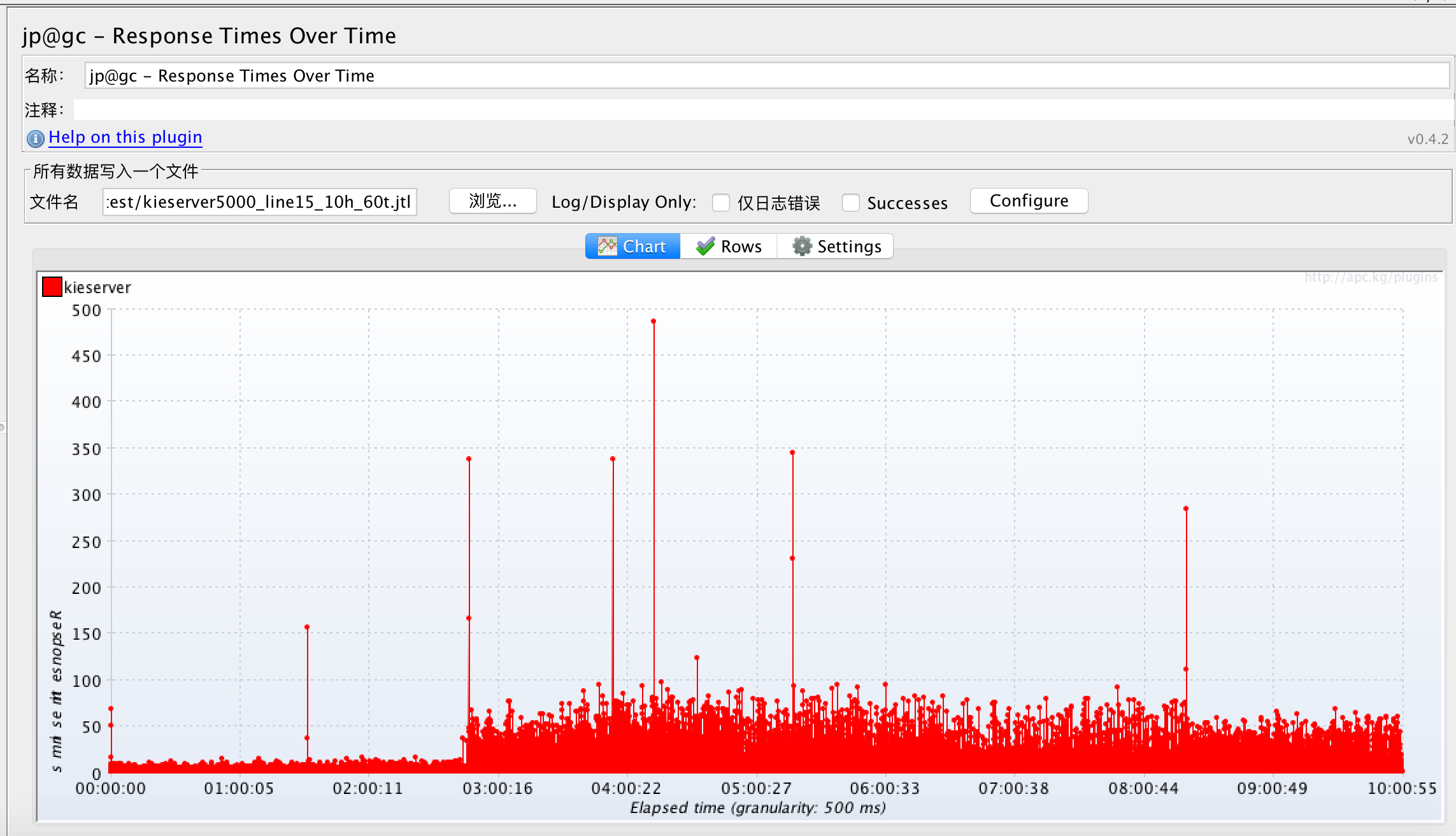Click the 浏览... browse button
The width and height of the screenshot is (1456, 836).
pos(492,201)
